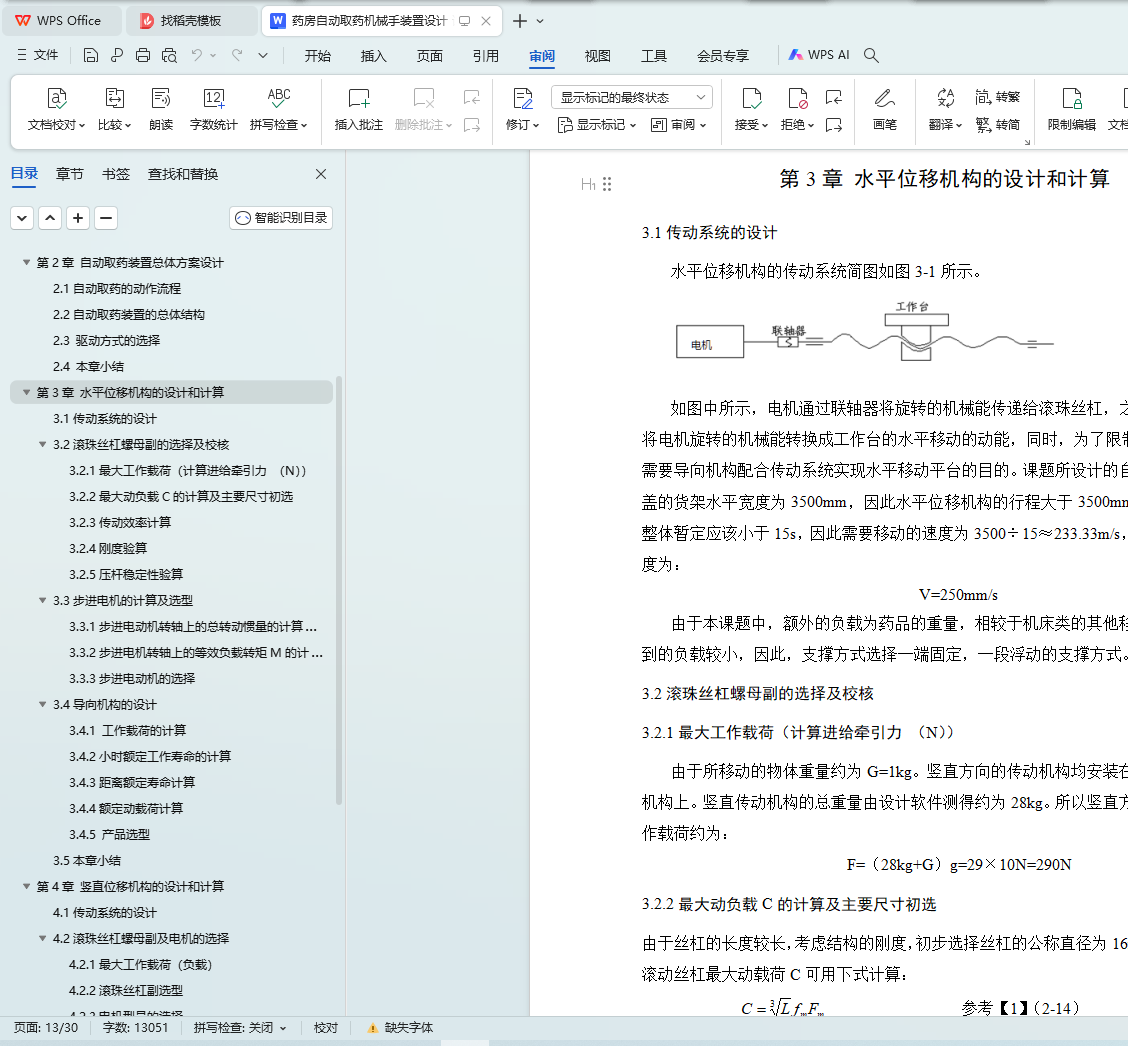Click the save icon in quick access bar
The height and width of the screenshot is (1046, 1128).
coord(91,55)
